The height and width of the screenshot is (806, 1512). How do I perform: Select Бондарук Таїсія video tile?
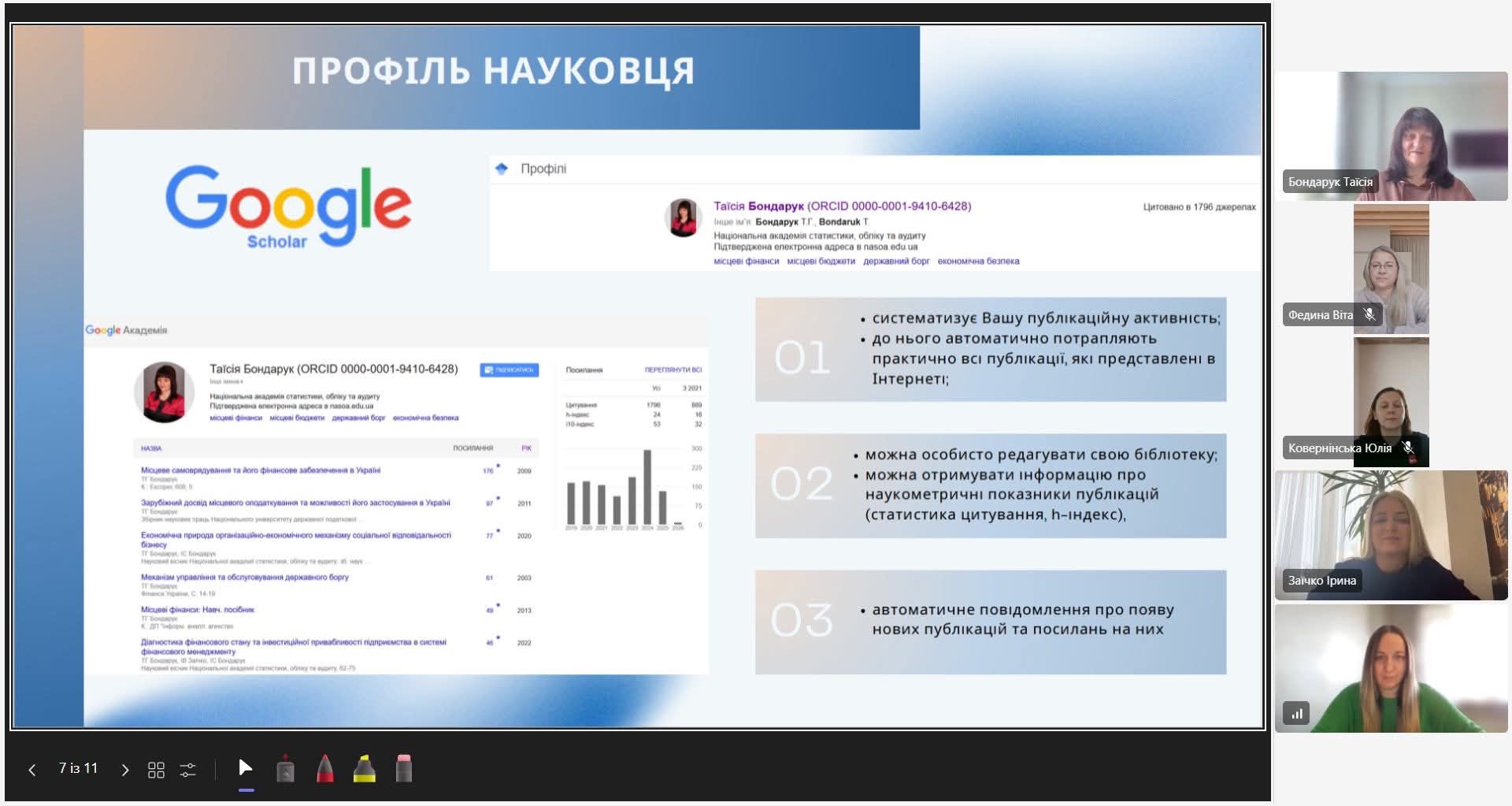click(x=1391, y=136)
